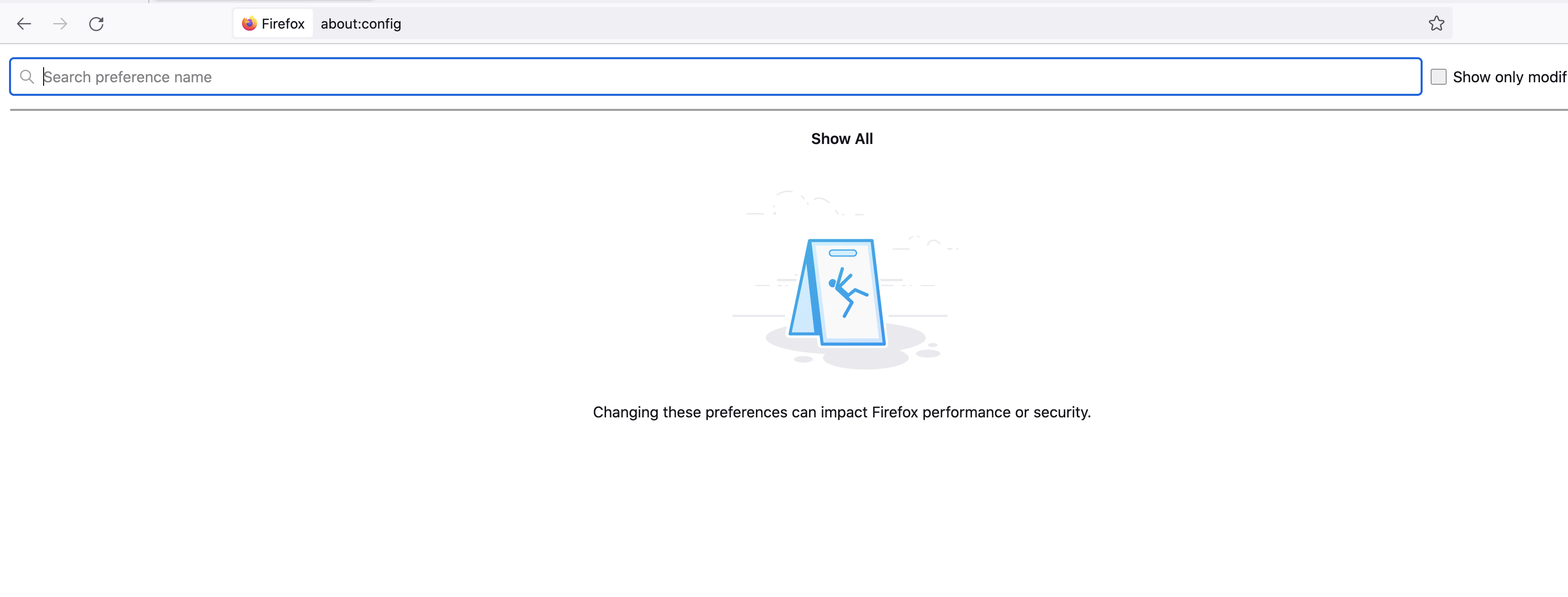Viewport: 1568px width, 597px height.
Task: Click the about:config URL text
Action: (x=361, y=24)
